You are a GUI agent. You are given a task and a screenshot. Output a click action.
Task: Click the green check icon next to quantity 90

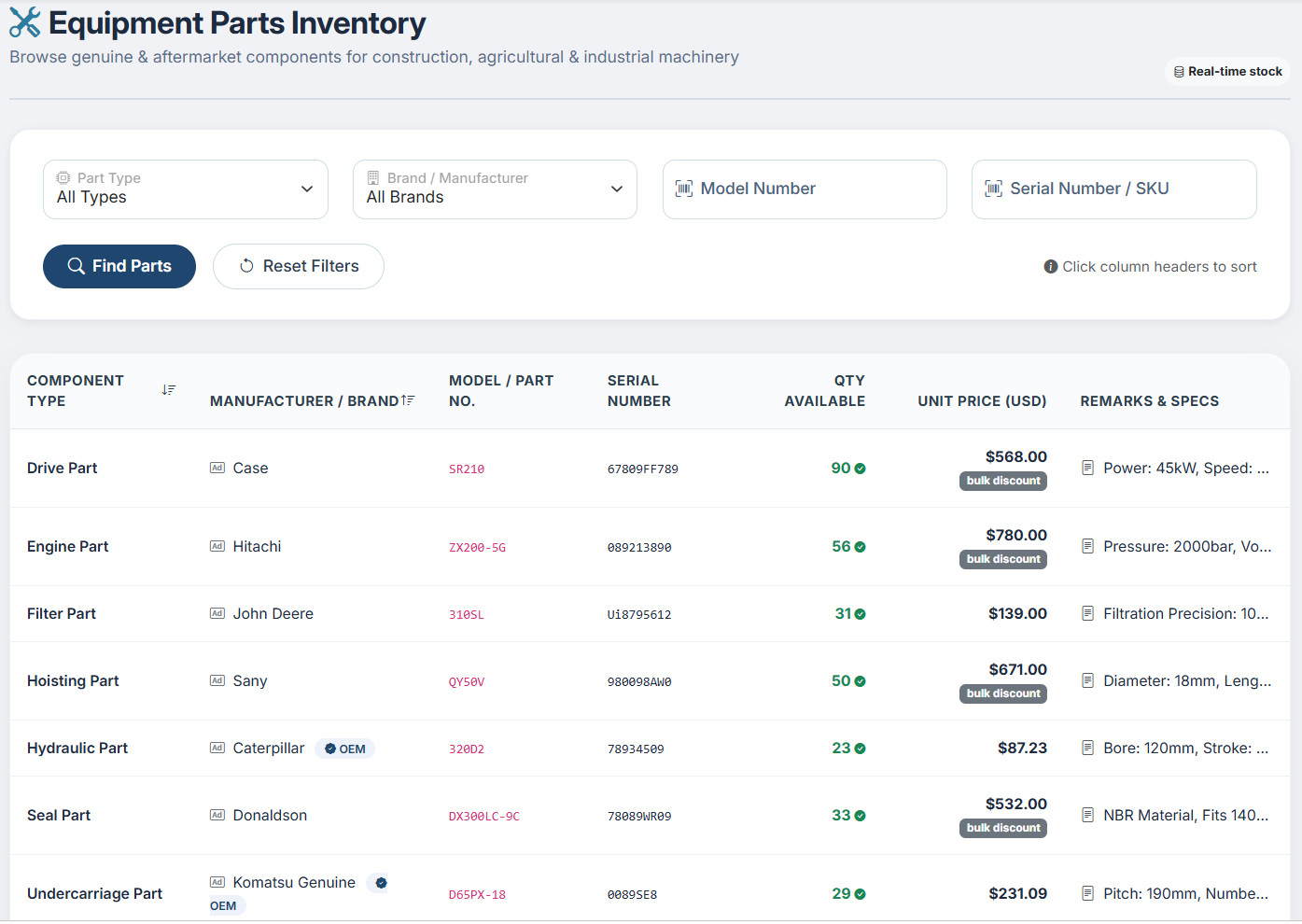click(861, 469)
